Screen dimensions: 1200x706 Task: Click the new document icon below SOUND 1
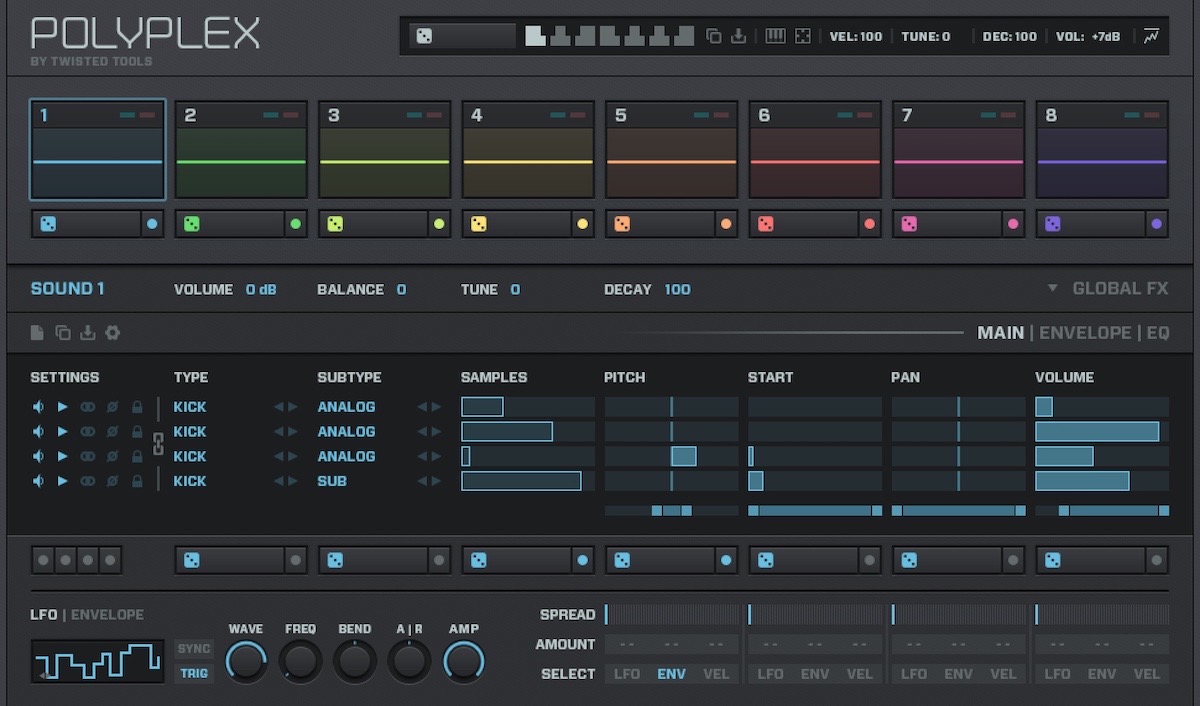pyautogui.click(x=38, y=333)
